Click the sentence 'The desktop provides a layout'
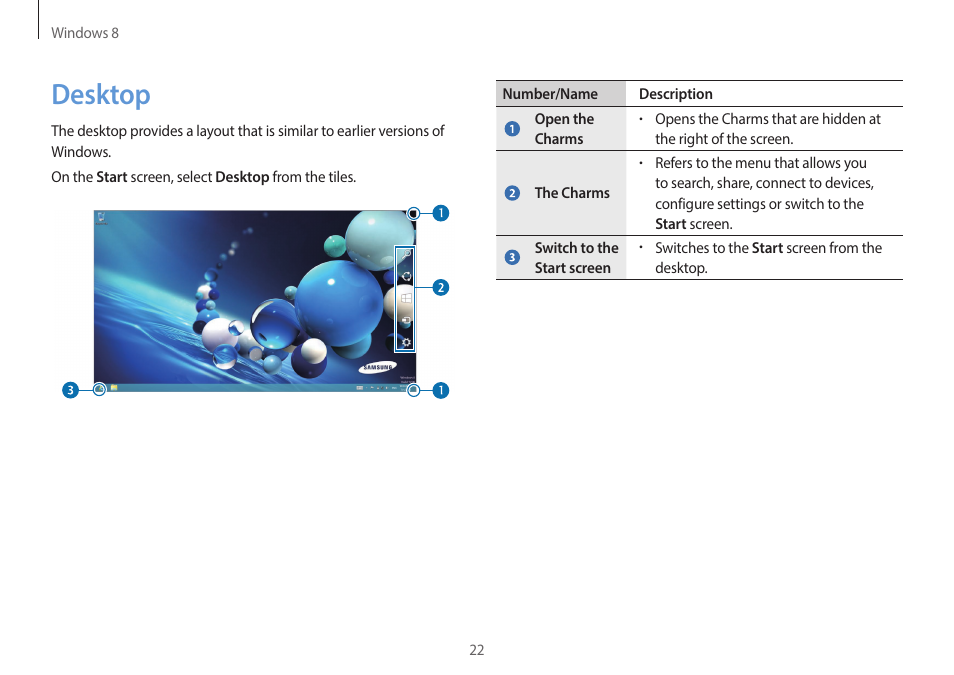The width and height of the screenshot is (954, 675). [248, 141]
